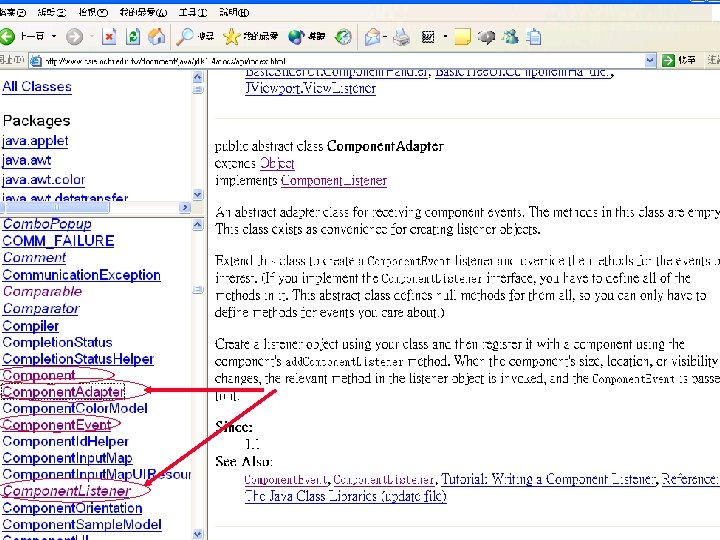
Task: Click packages frame scroll-down arrow
Action: pos(197,194)
